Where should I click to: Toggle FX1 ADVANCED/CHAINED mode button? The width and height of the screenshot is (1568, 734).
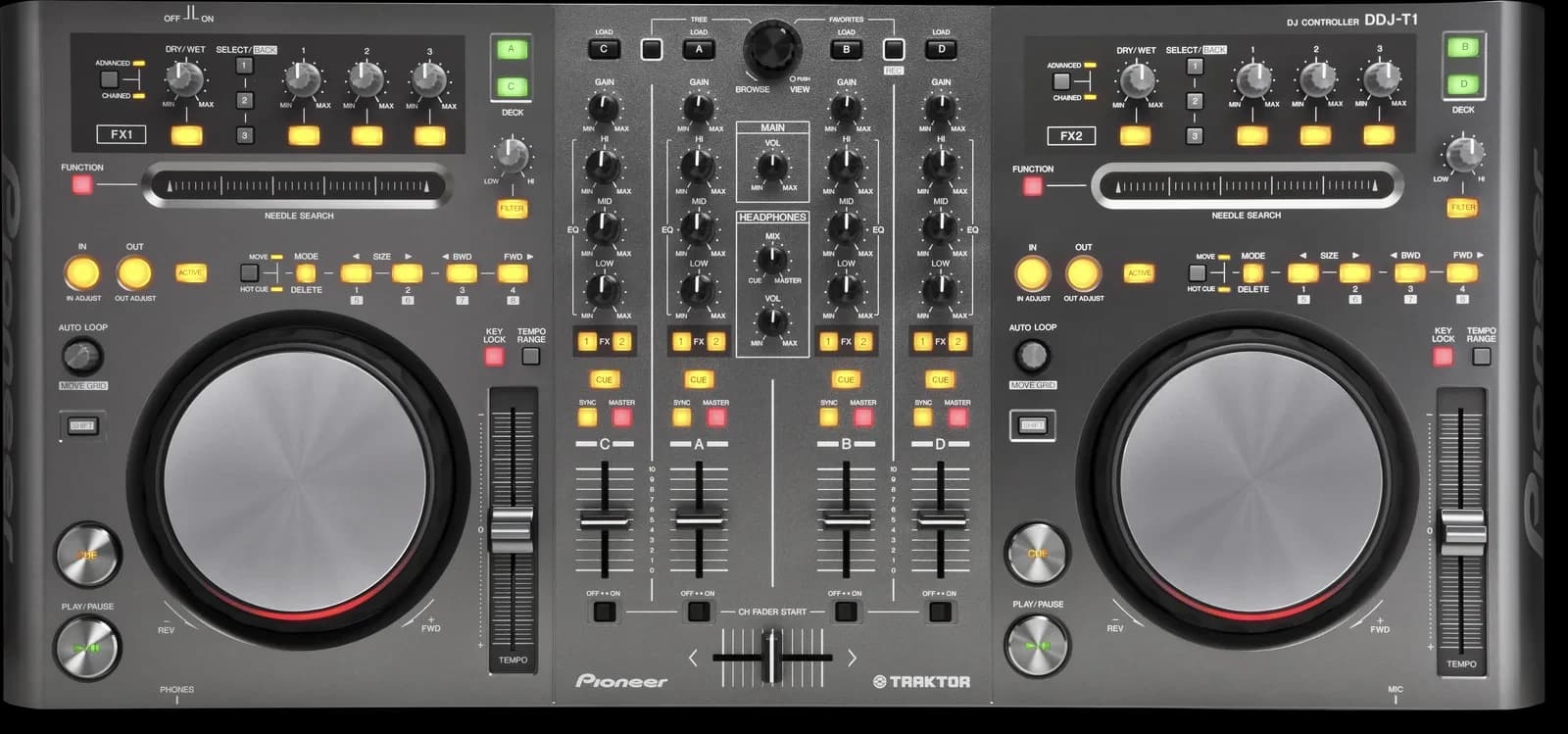coord(109,79)
